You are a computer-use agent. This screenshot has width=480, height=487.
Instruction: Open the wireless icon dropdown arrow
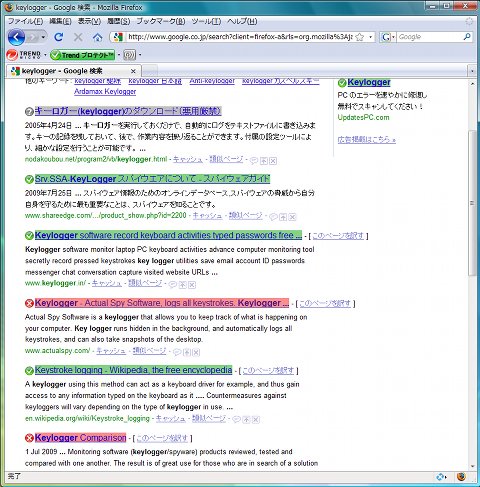140,55
